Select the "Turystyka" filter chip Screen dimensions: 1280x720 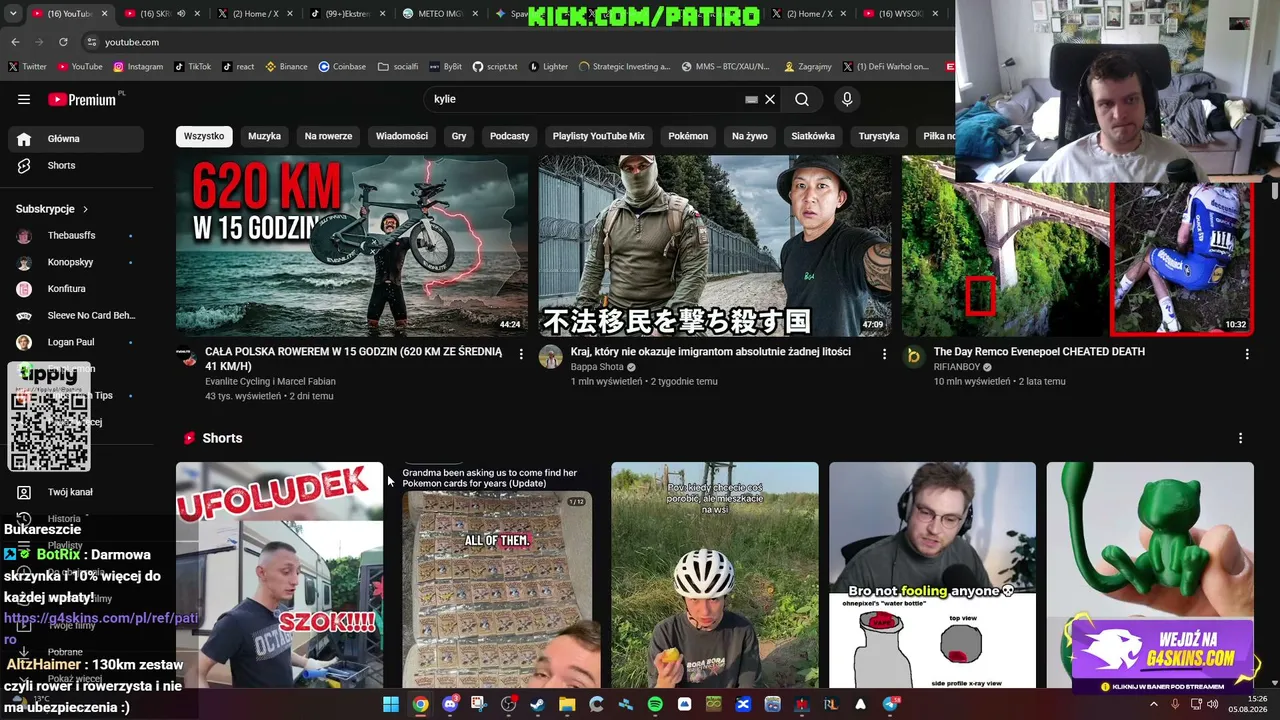879,136
